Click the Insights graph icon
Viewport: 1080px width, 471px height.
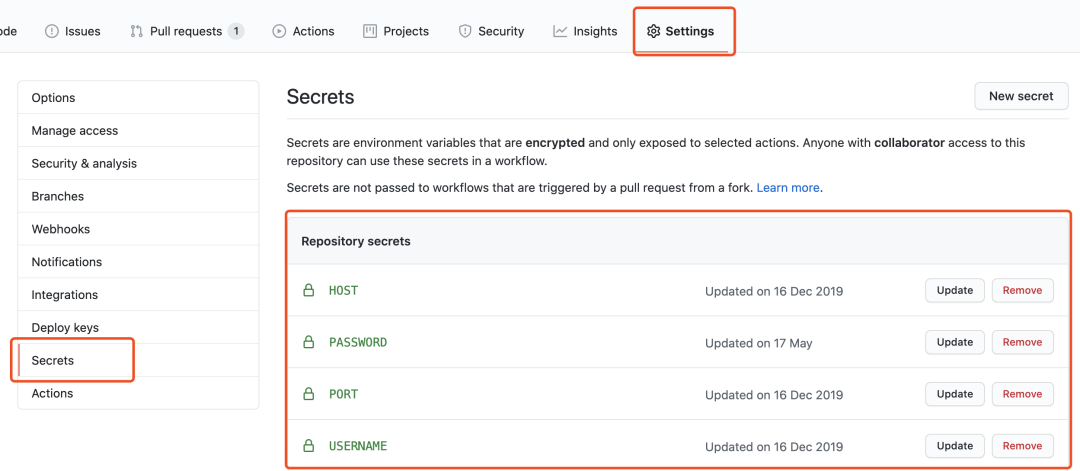tap(560, 31)
